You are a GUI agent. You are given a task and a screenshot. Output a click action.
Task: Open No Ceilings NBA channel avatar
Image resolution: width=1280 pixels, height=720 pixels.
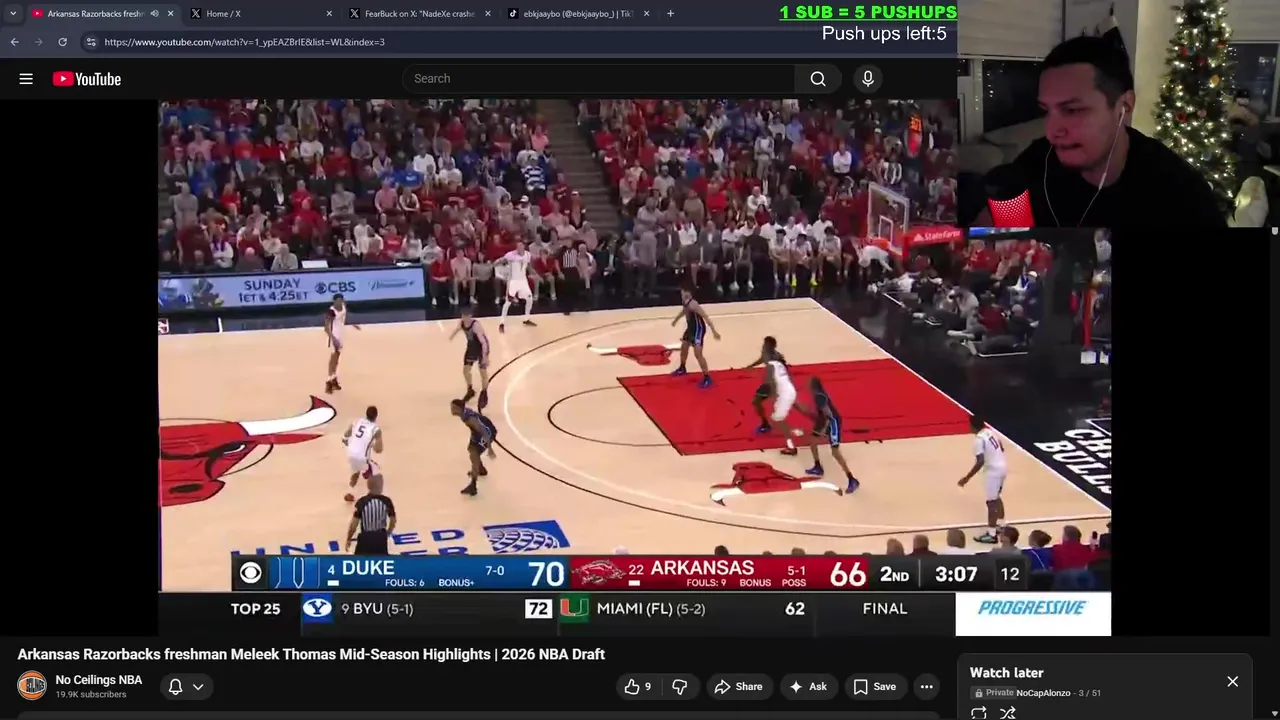[x=32, y=685]
